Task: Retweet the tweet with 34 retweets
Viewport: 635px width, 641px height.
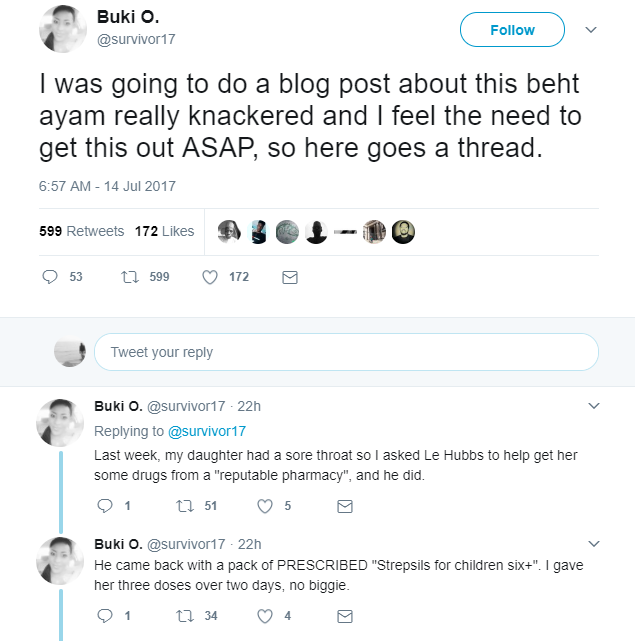Action: click(185, 616)
